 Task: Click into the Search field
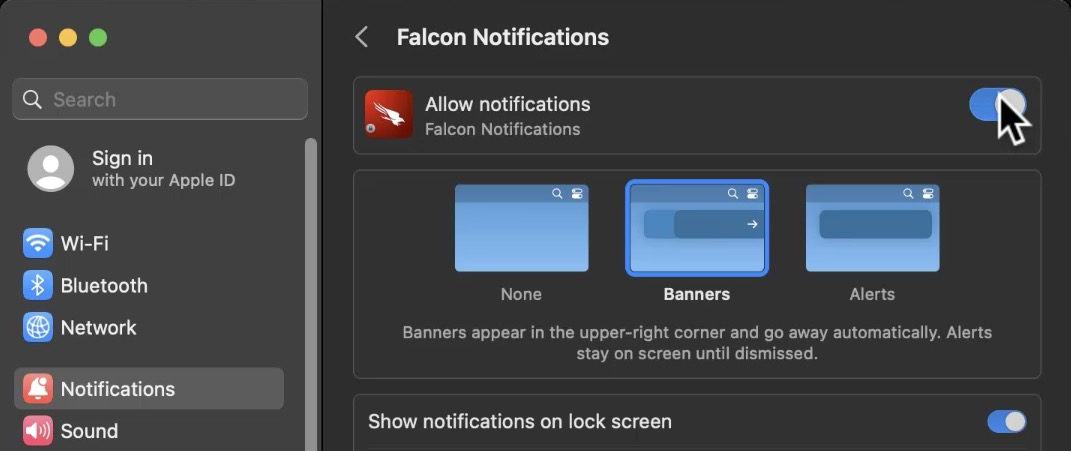click(160, 99)
